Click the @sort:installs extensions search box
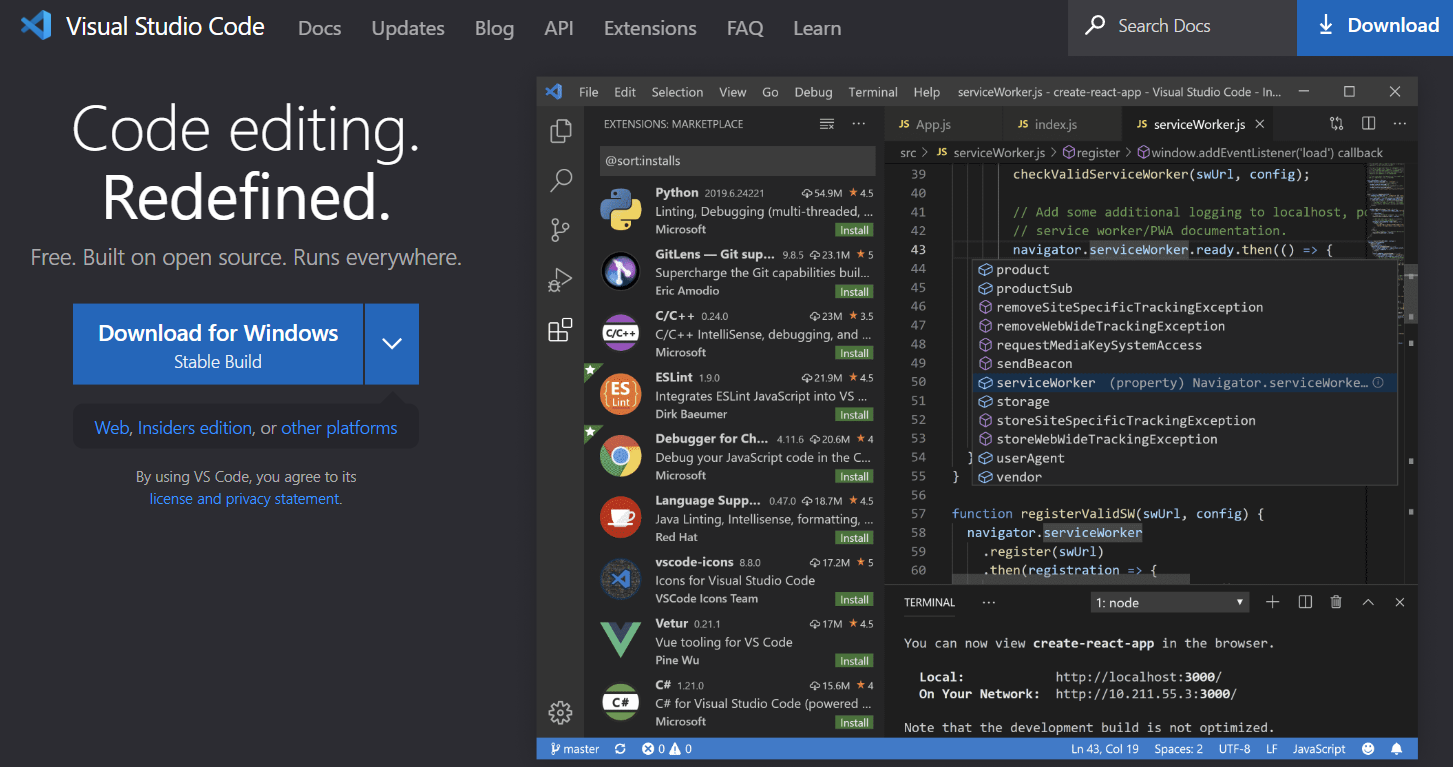The height and width of the screenshot is (767, 1453). 737,160
